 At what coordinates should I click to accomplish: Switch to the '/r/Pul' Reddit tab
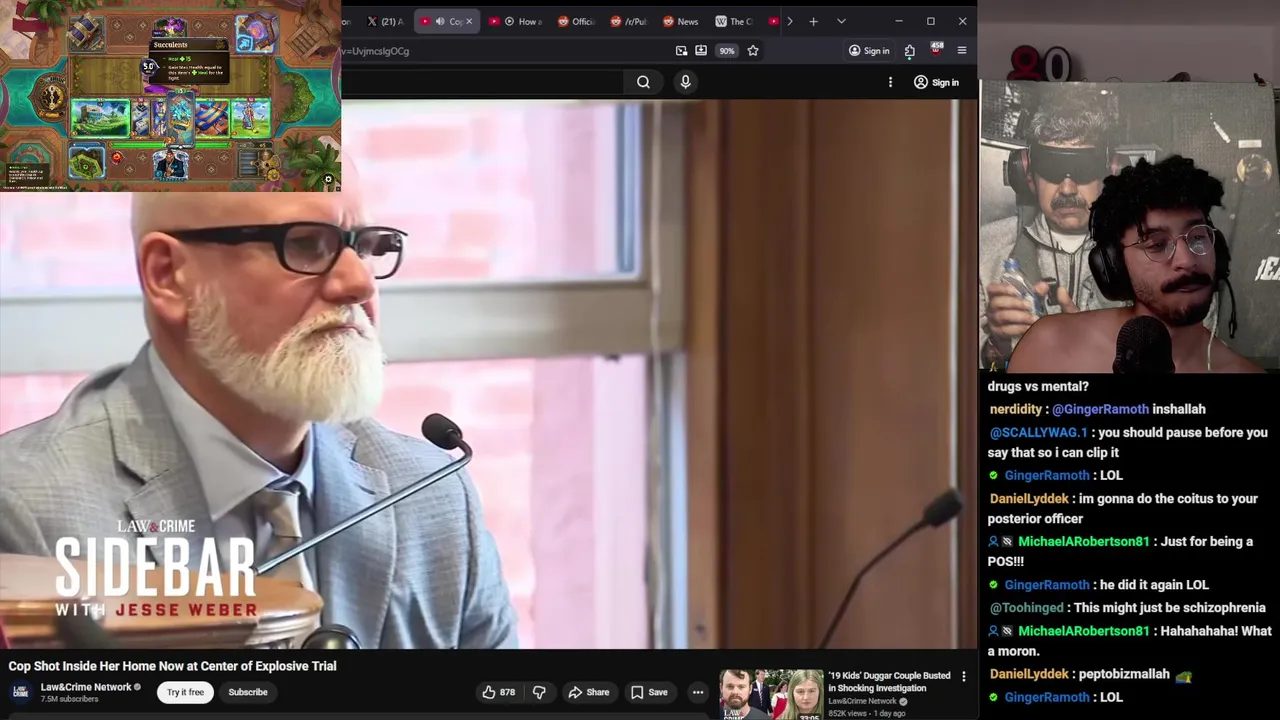click(x=629, y=21)
